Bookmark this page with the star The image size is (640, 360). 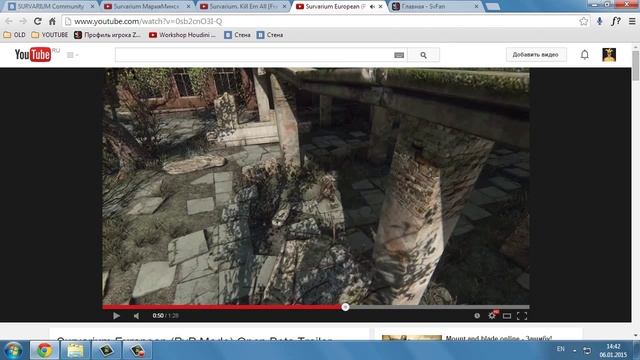pyautogui.click(x=584, y=21)
